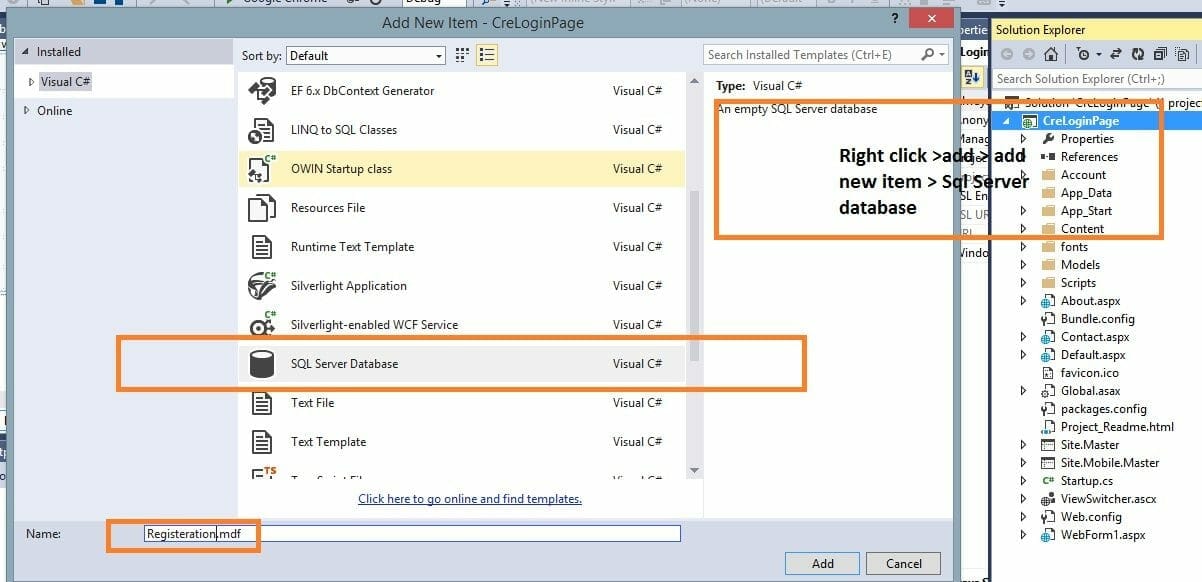Choose the Silverlight Application icon
This screenshot has width=1202, height=582.
(262, 286)
